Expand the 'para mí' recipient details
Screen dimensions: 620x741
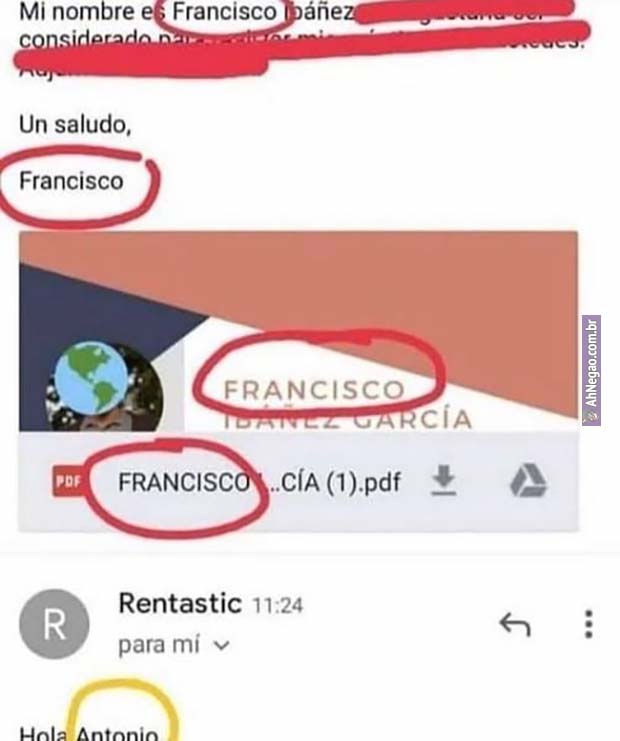222,645
